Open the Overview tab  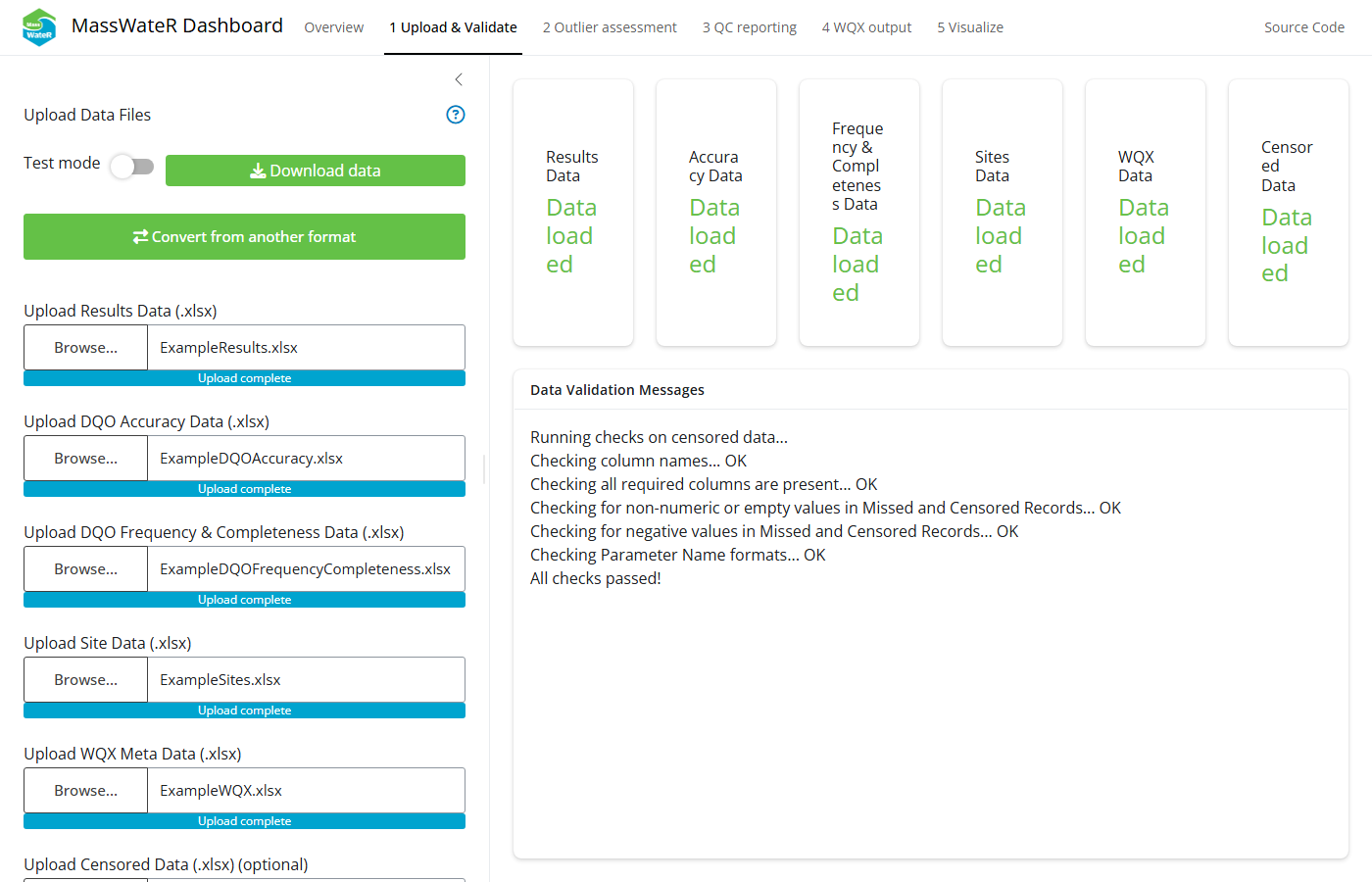(x=333, y=27)
